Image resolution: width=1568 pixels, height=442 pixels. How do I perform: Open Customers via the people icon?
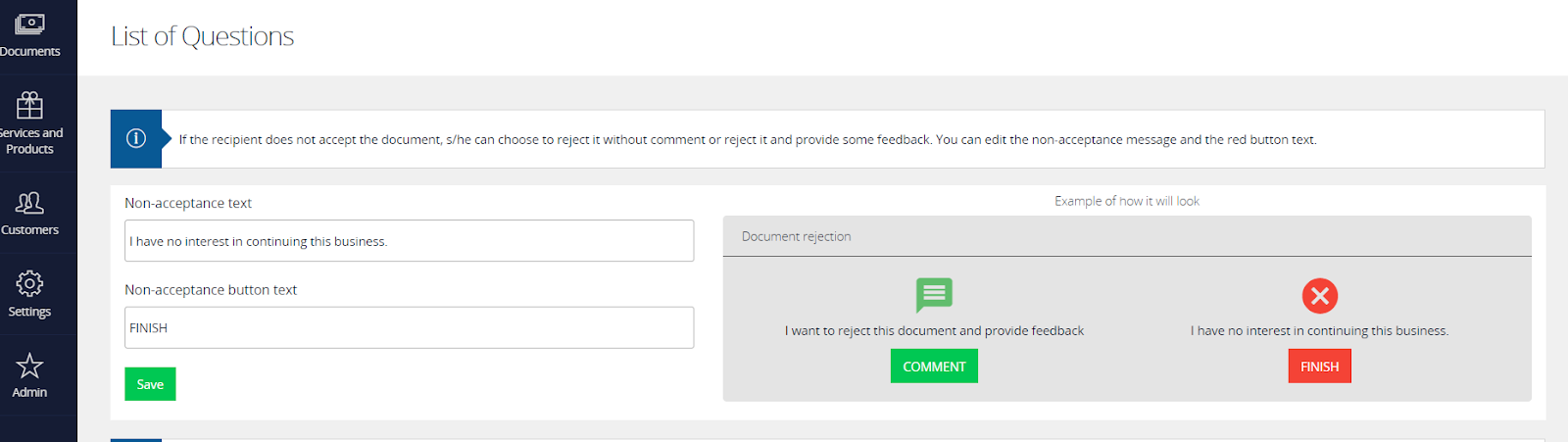coord(29,203)
